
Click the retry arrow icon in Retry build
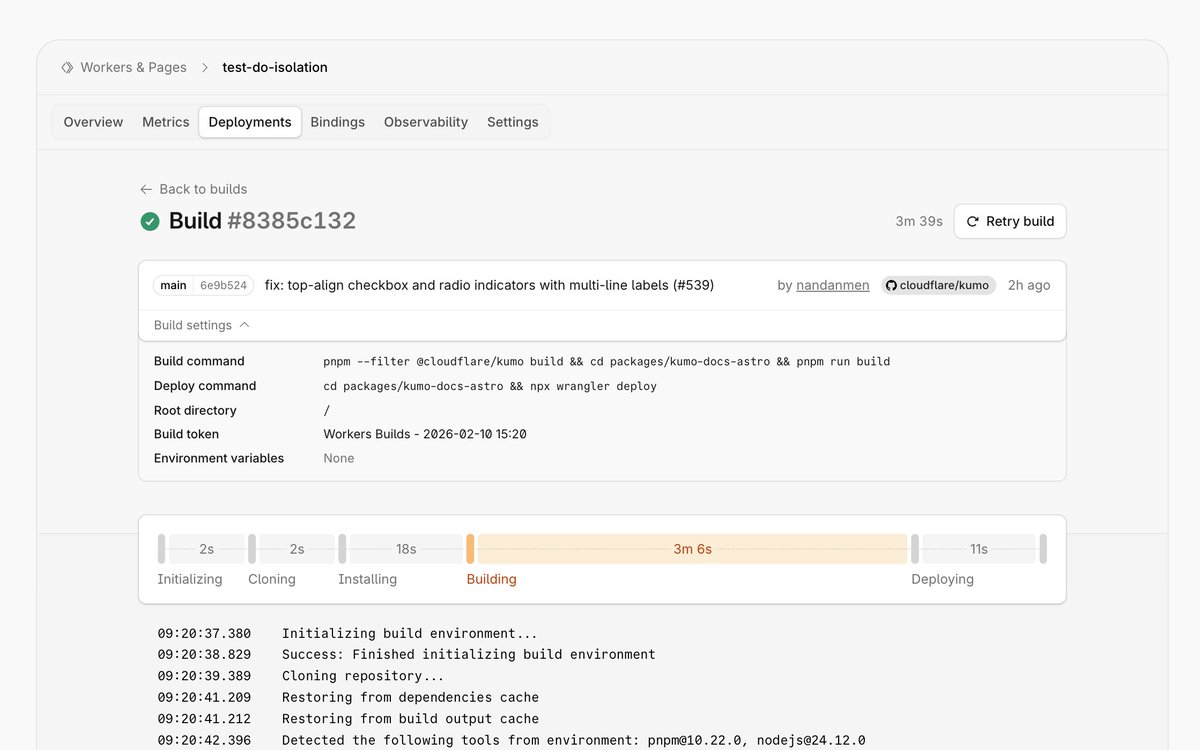tap(972, 221)
